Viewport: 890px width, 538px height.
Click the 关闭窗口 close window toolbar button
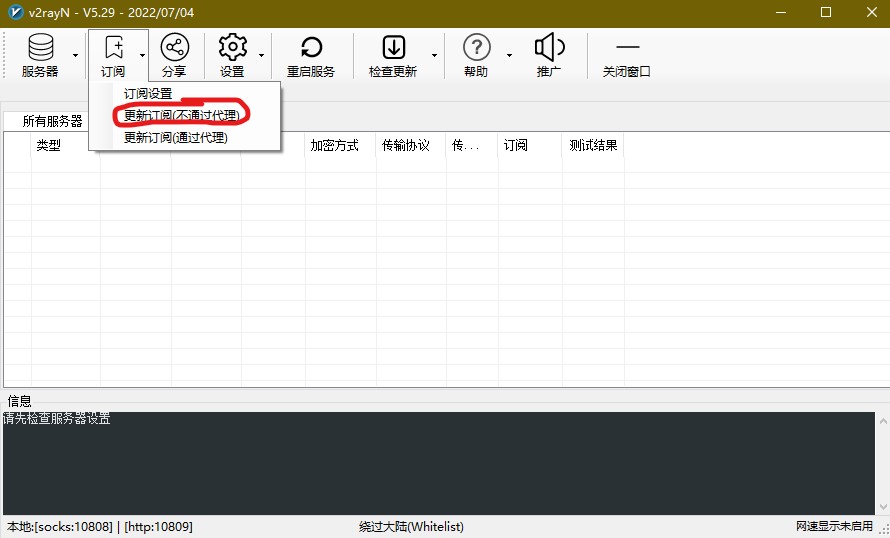[x=627, y=55]
